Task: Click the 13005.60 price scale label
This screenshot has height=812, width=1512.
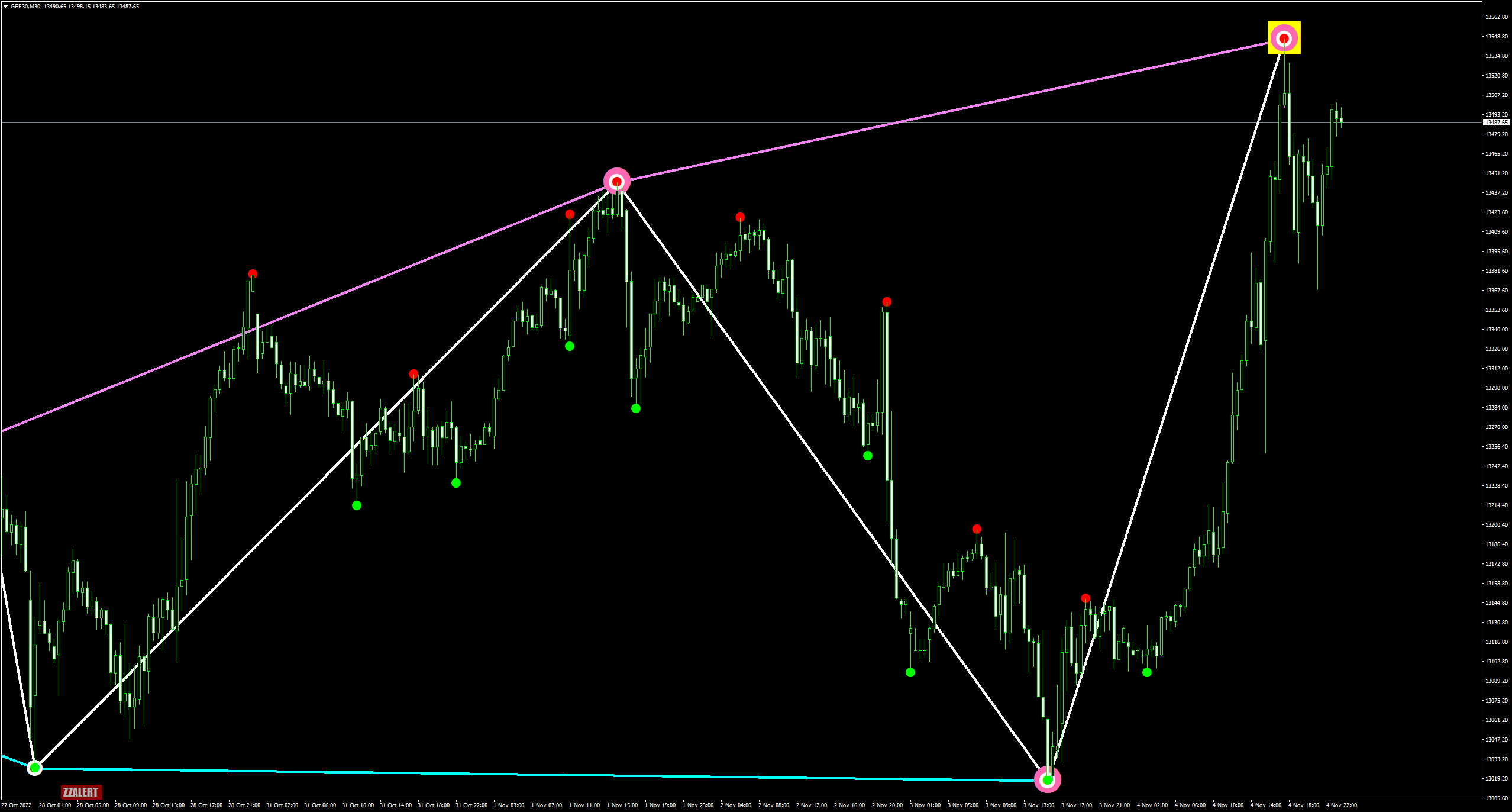Action: 1496,798
